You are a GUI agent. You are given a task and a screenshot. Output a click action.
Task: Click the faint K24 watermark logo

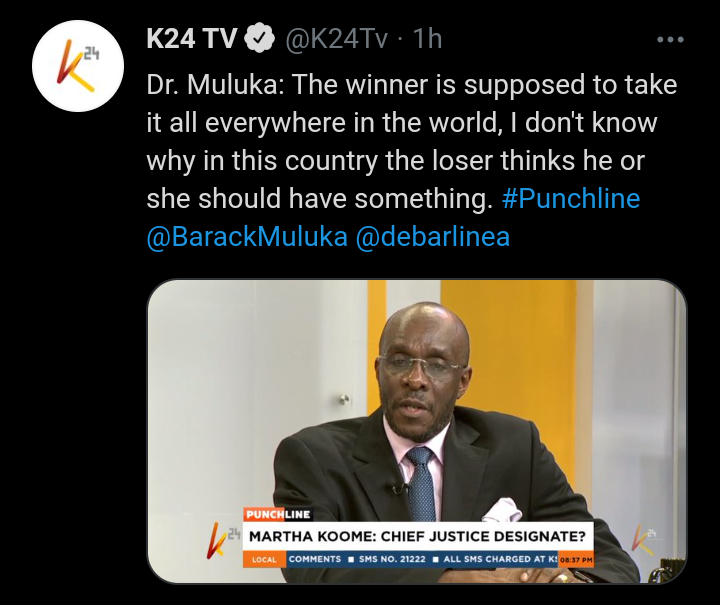(x=644, y=540)
